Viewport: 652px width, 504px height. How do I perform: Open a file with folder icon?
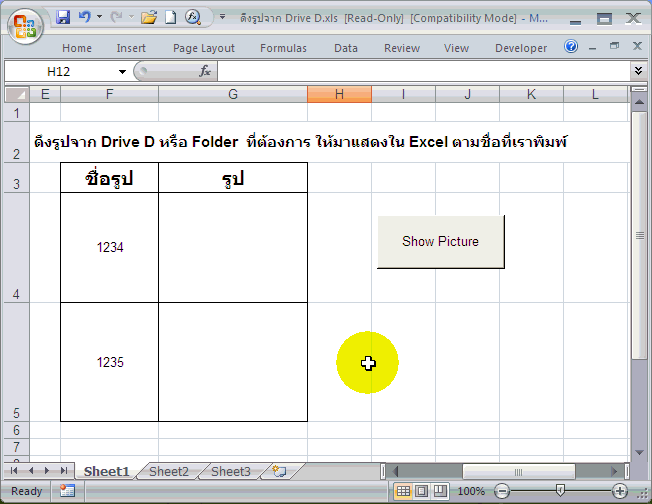point(148,17)
